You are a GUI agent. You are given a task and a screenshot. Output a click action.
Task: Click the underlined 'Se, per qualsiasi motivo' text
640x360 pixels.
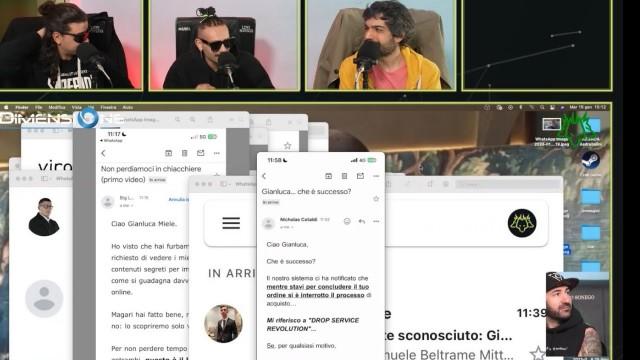point(301,346)
